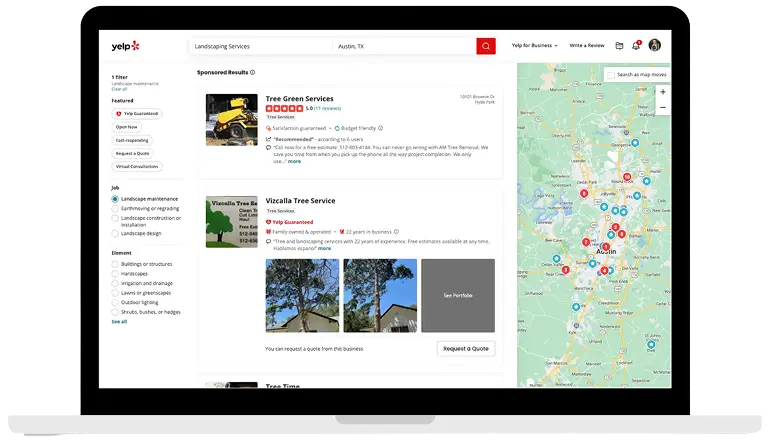Select Irrigation and drainage element

115,284
